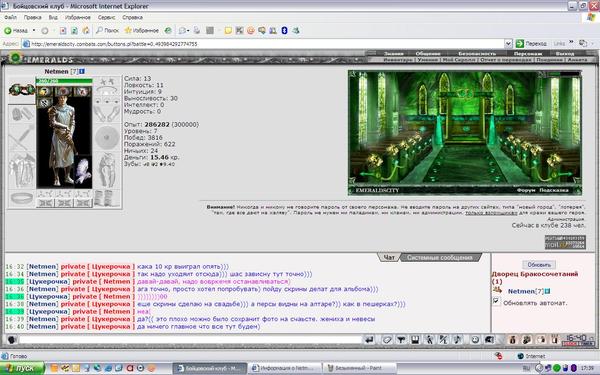Viewport: 600px width, 375px height.
Task: Click the chat message input field
Action: click(191, 339)
